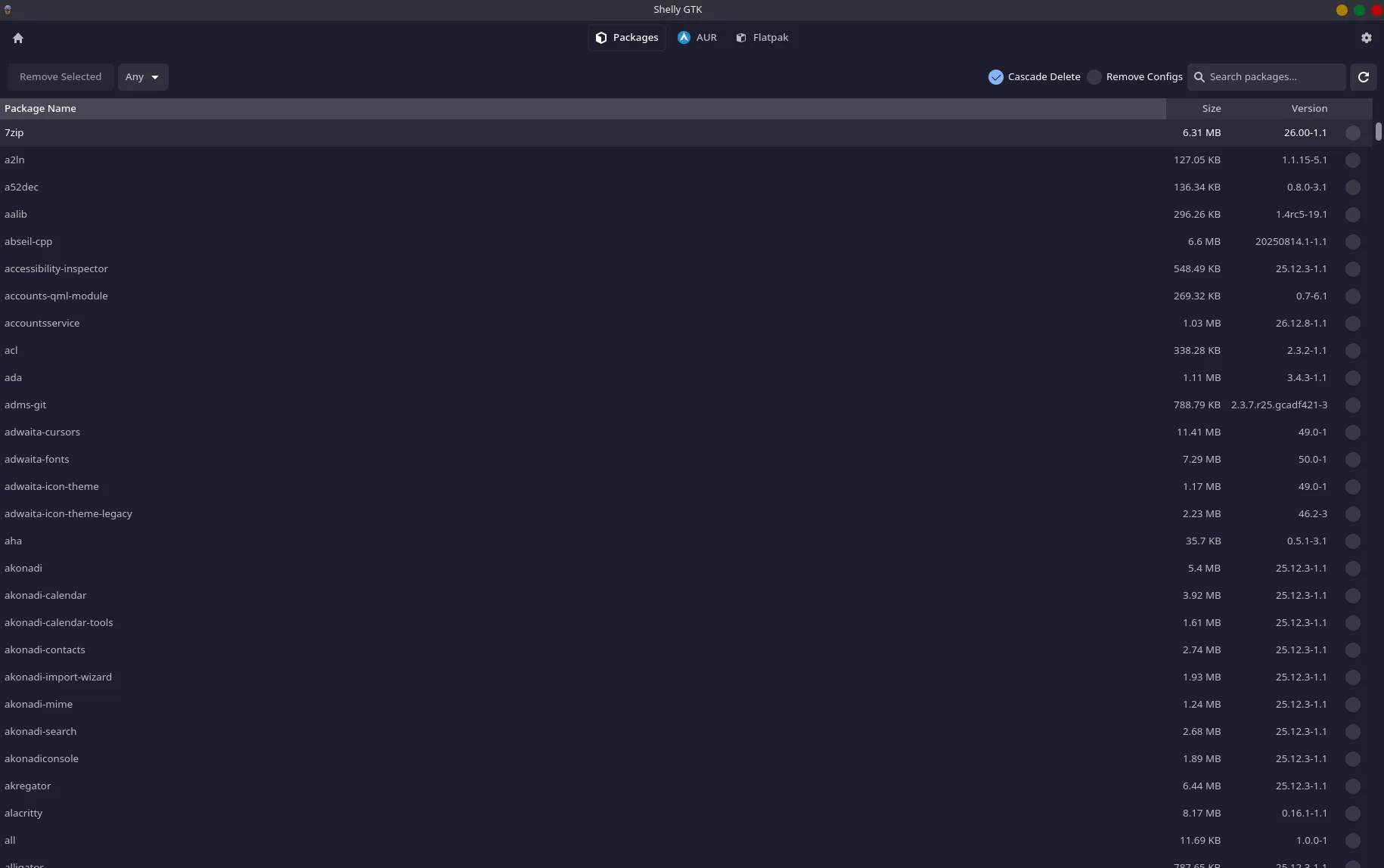The image size is (1384, 868).
Task: Select the aalib package checkbox
Action: click(1353, 215)
